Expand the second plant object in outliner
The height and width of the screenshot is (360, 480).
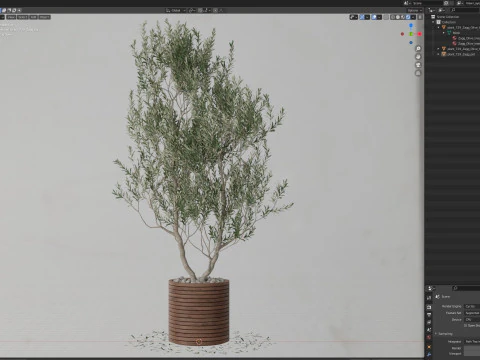click(439, 49)
